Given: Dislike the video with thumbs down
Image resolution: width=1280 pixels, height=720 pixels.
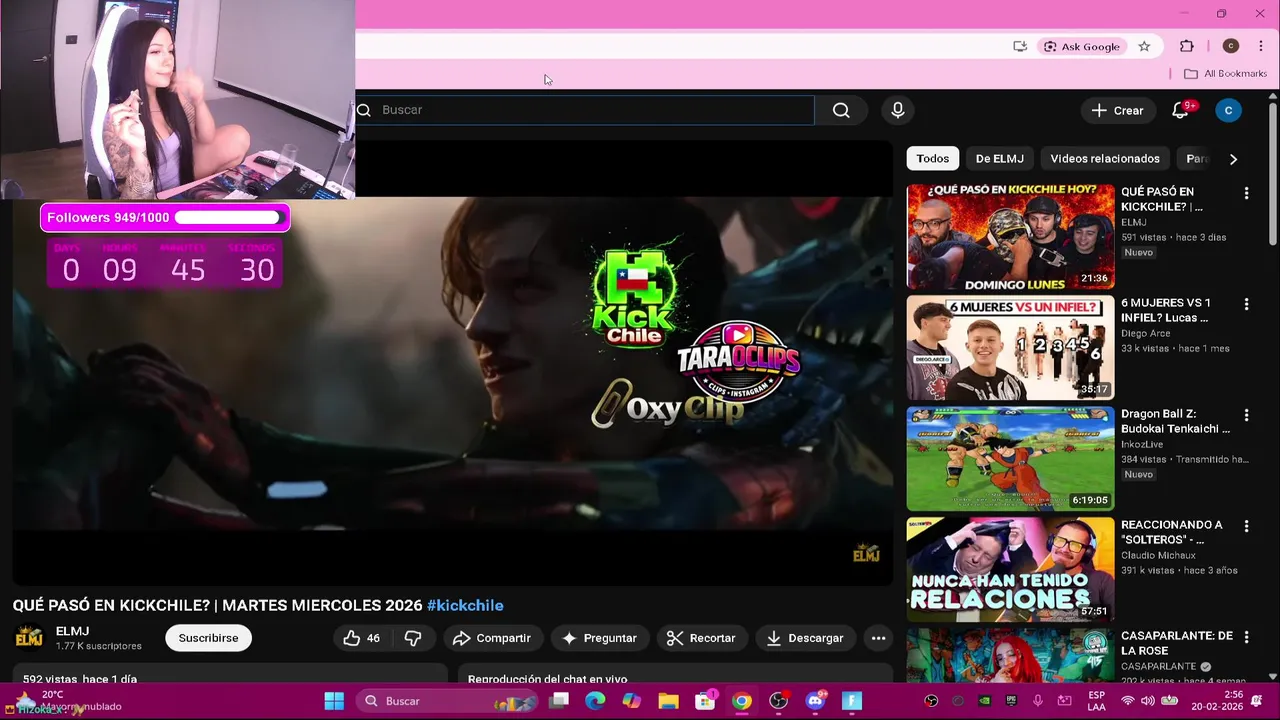Looking at the screenshot, I should 413,638.
